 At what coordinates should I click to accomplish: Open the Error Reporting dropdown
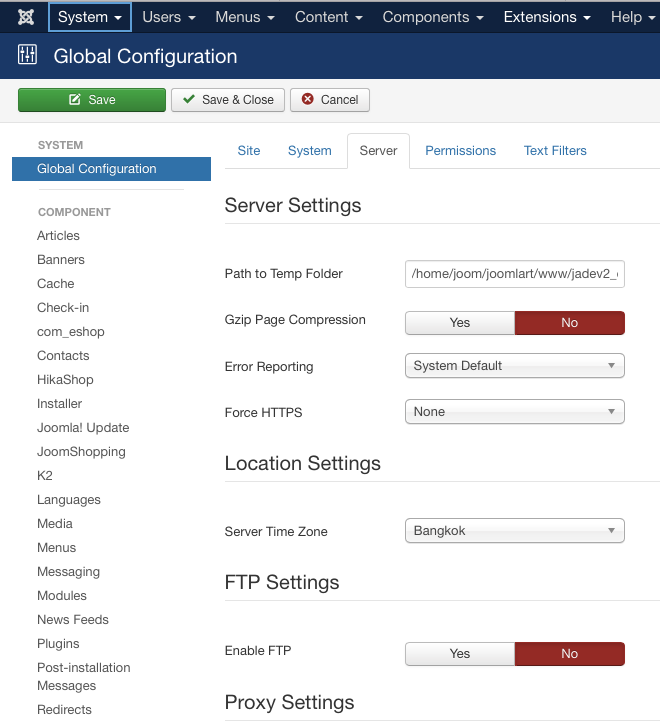514,366
